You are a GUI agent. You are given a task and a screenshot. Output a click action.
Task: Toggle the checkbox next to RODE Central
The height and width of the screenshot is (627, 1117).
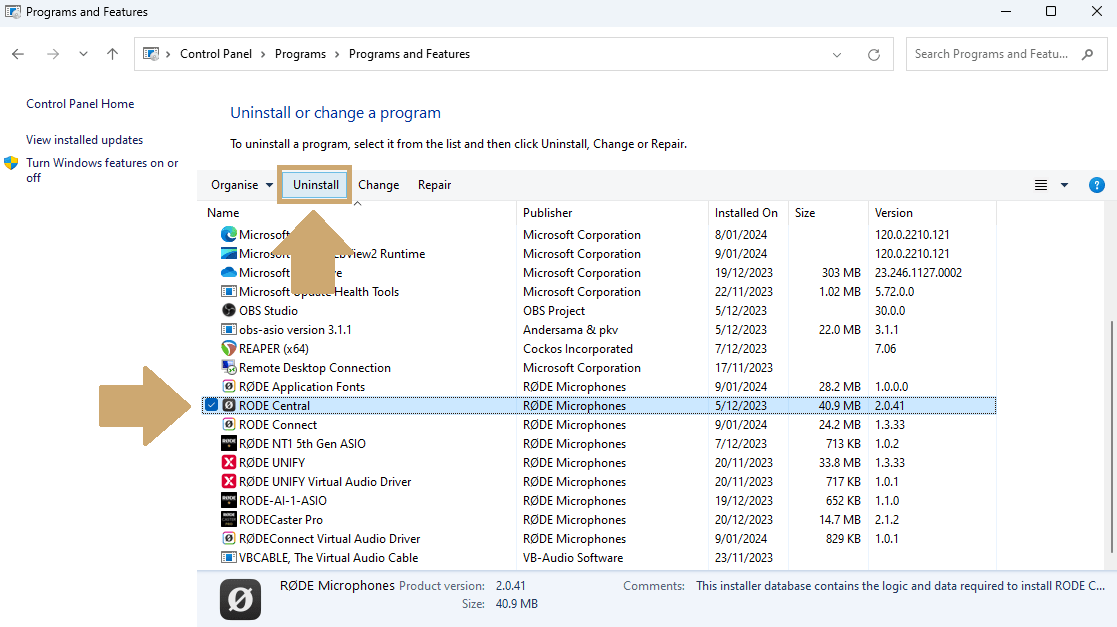pyautogui.click(x=211, y=405)
